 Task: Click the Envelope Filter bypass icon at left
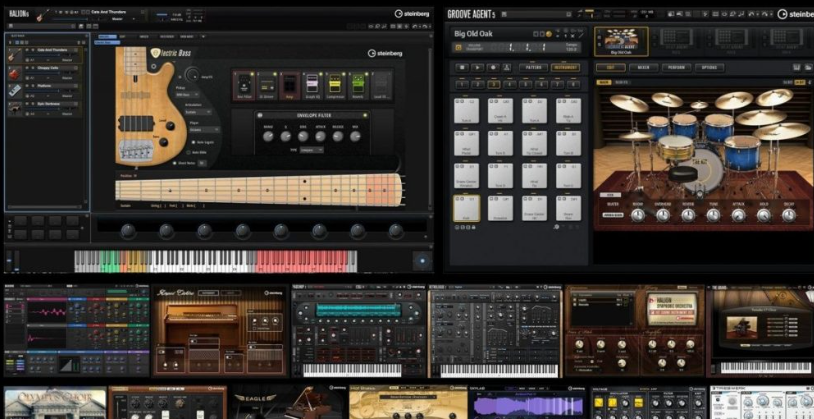(x=260, y=115)
